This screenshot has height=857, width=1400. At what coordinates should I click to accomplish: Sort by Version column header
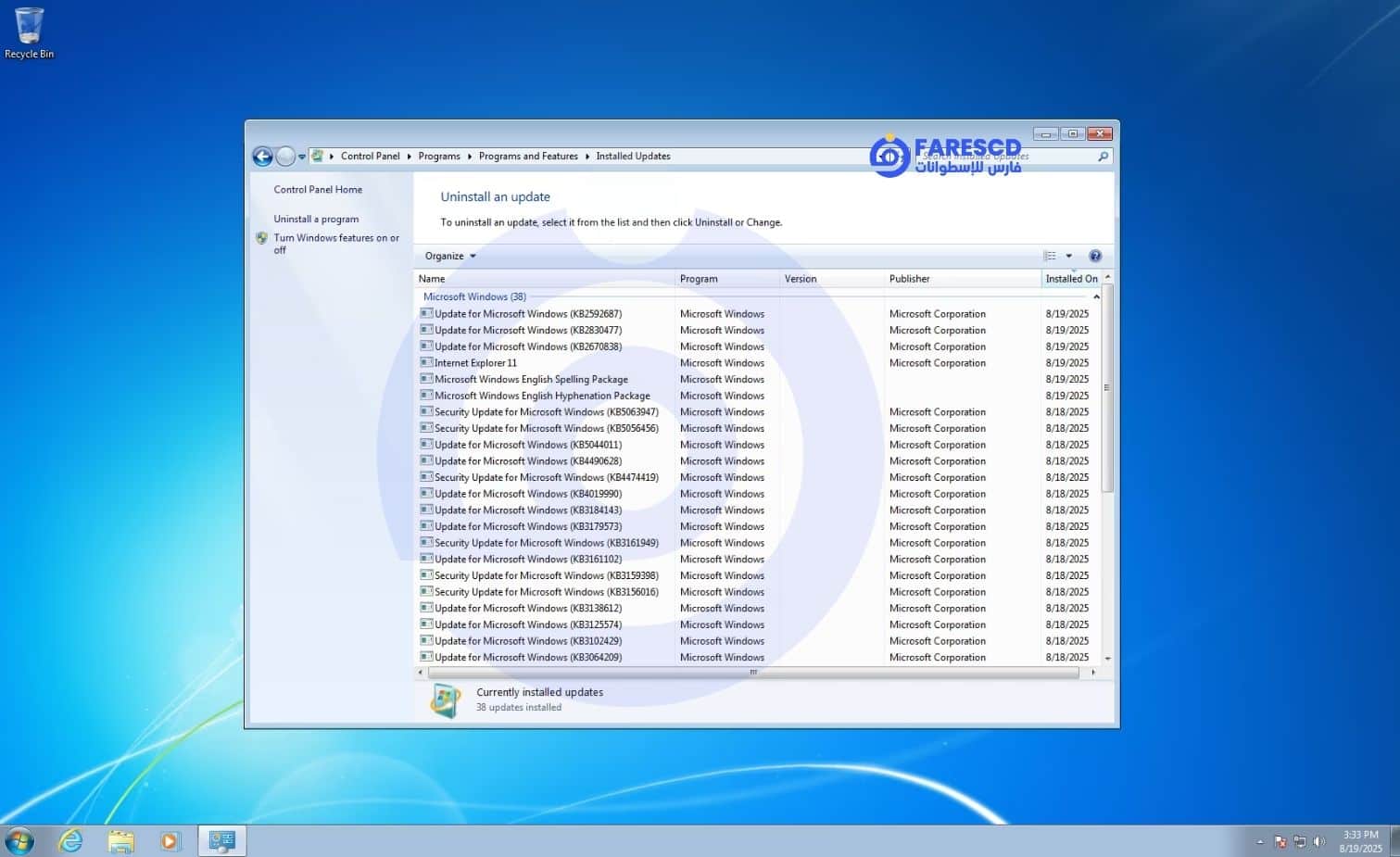coord(832,278)
